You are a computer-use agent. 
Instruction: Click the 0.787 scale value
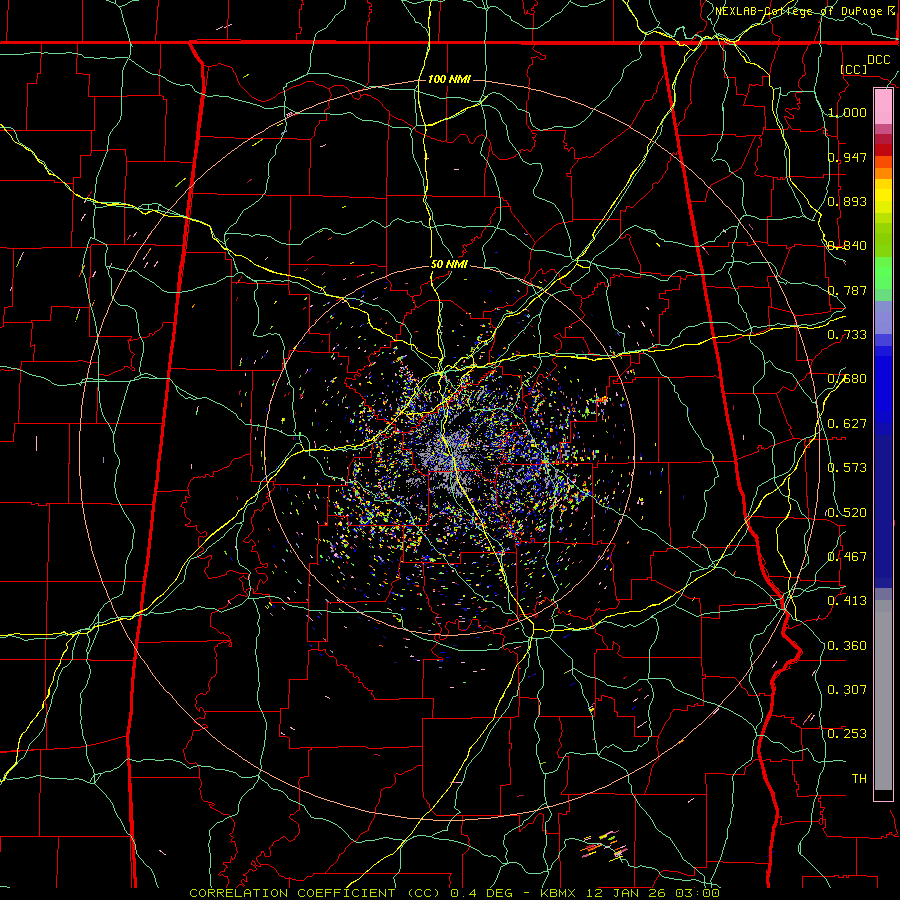[x=847, y=290]
